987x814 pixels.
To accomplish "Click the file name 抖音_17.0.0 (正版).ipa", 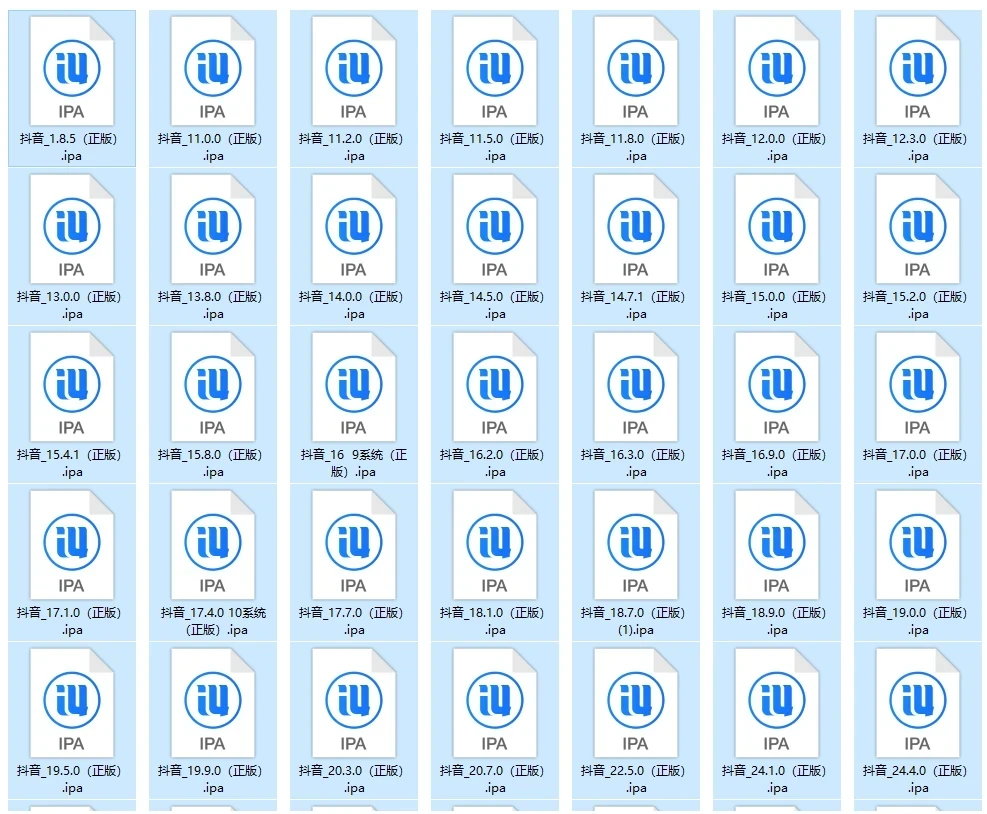I will (915, 463).
